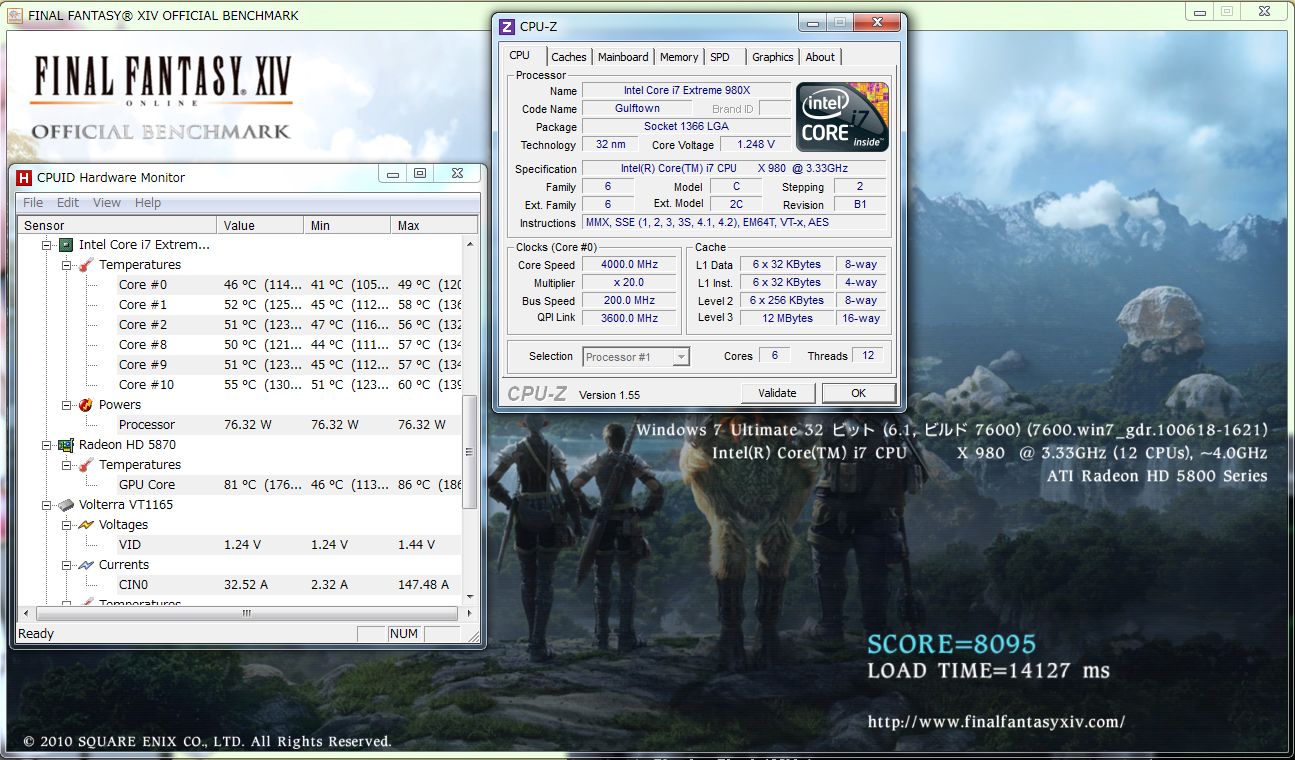1295x760 pixels.
Task: Click the graphics card icon beside Radeon HD 5870
Action: point(65,445)
